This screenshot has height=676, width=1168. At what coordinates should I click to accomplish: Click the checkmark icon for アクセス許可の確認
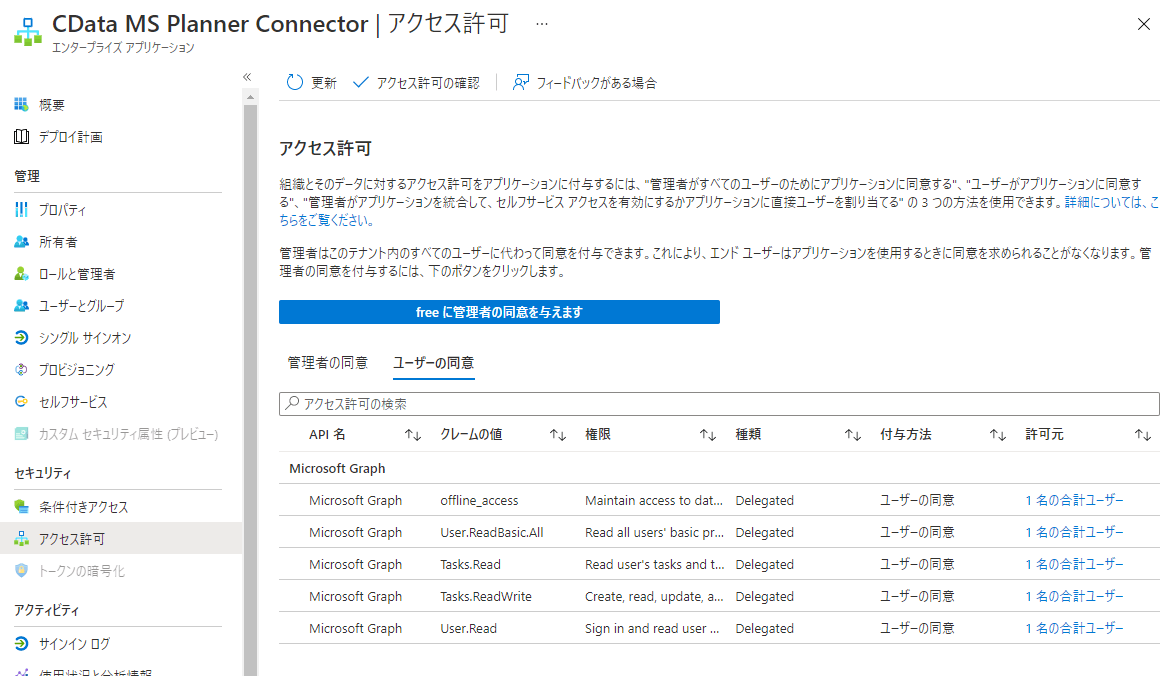[361, 83]
